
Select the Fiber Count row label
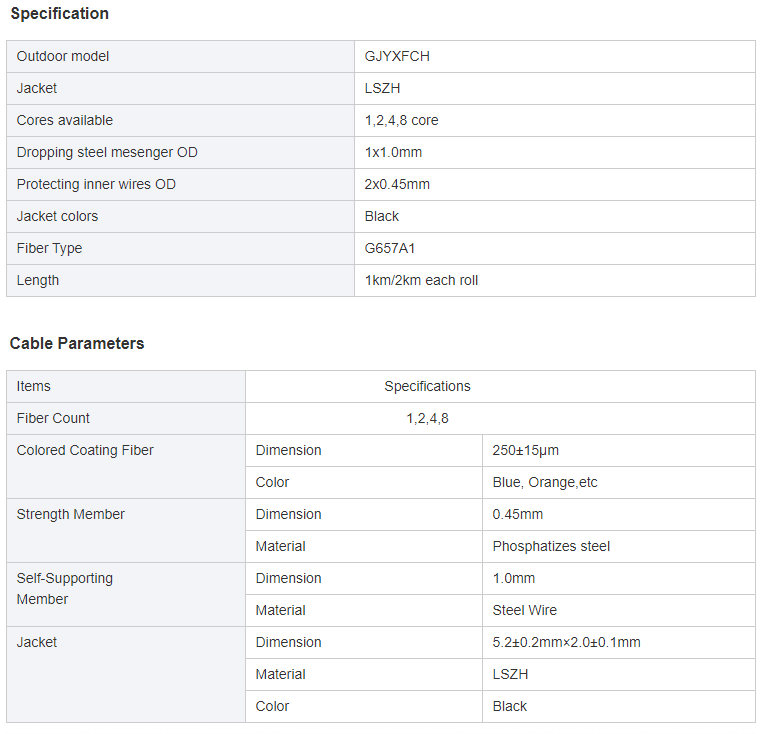(53, 418)
